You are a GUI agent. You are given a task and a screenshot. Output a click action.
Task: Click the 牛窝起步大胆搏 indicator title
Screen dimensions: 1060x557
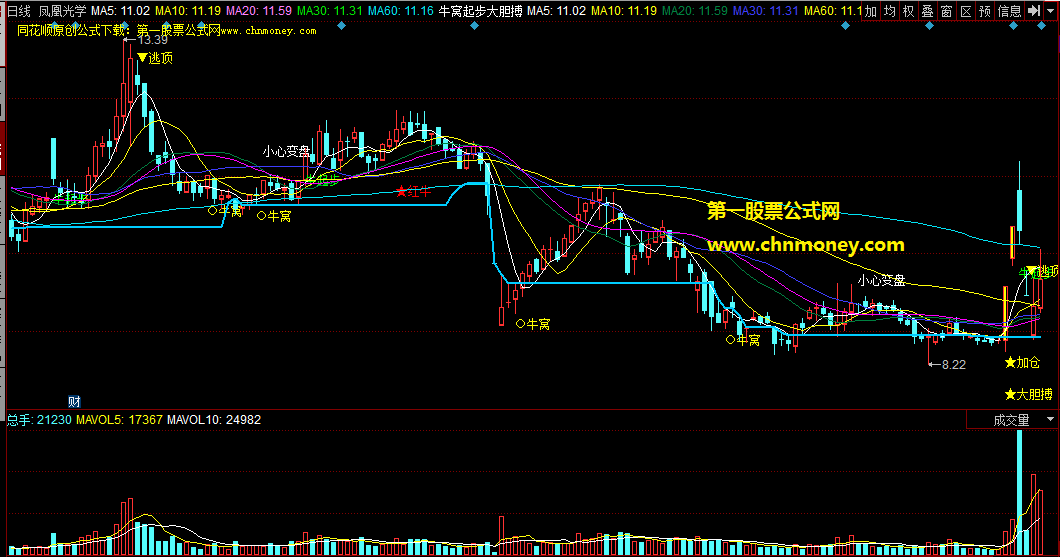point(481,11)
